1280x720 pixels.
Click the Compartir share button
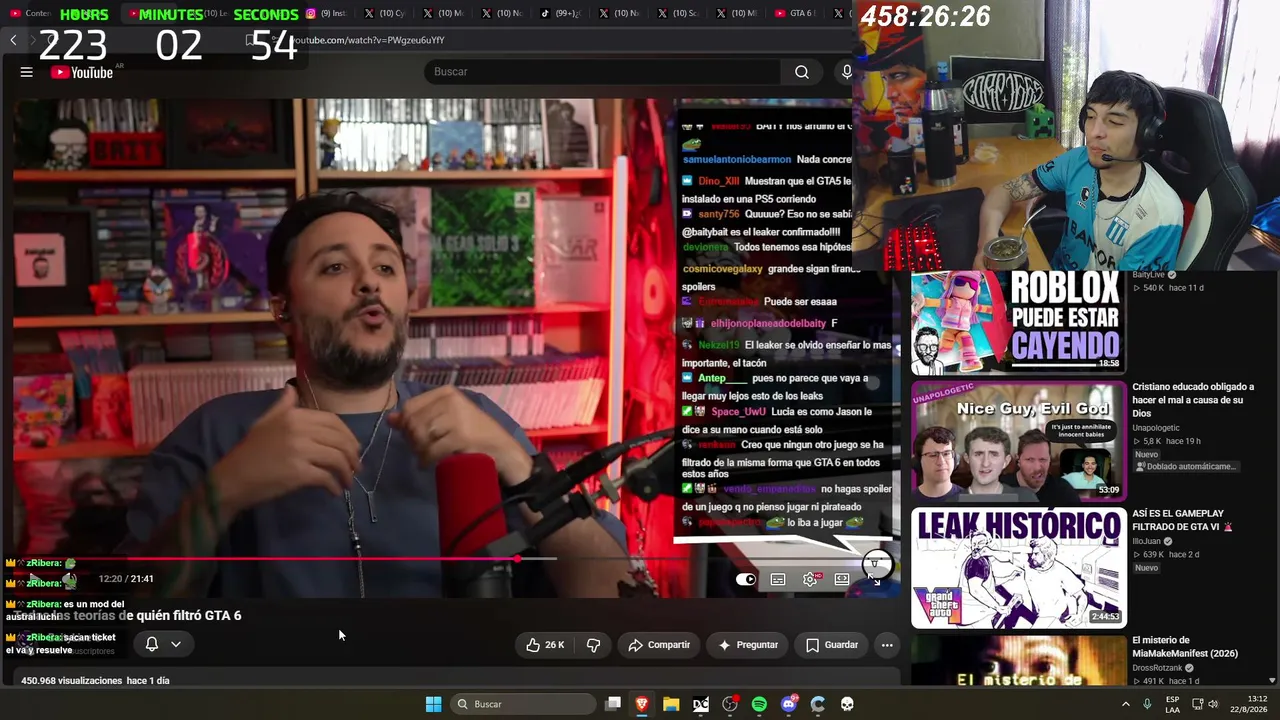point(659,645)
